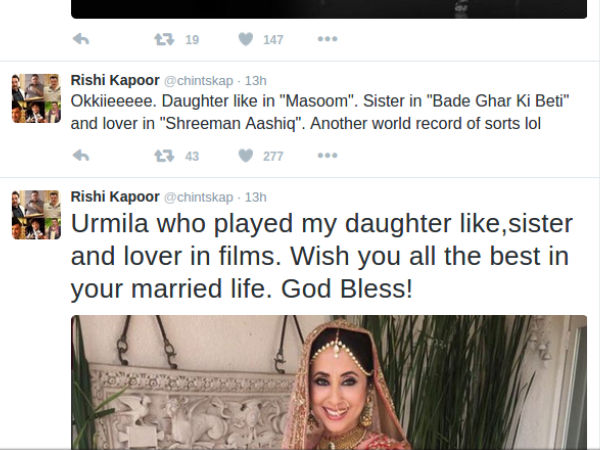Like the Okkiieeeee tweet with 277 likes
The width and height of the screenshot is (600, 450).
246,156
